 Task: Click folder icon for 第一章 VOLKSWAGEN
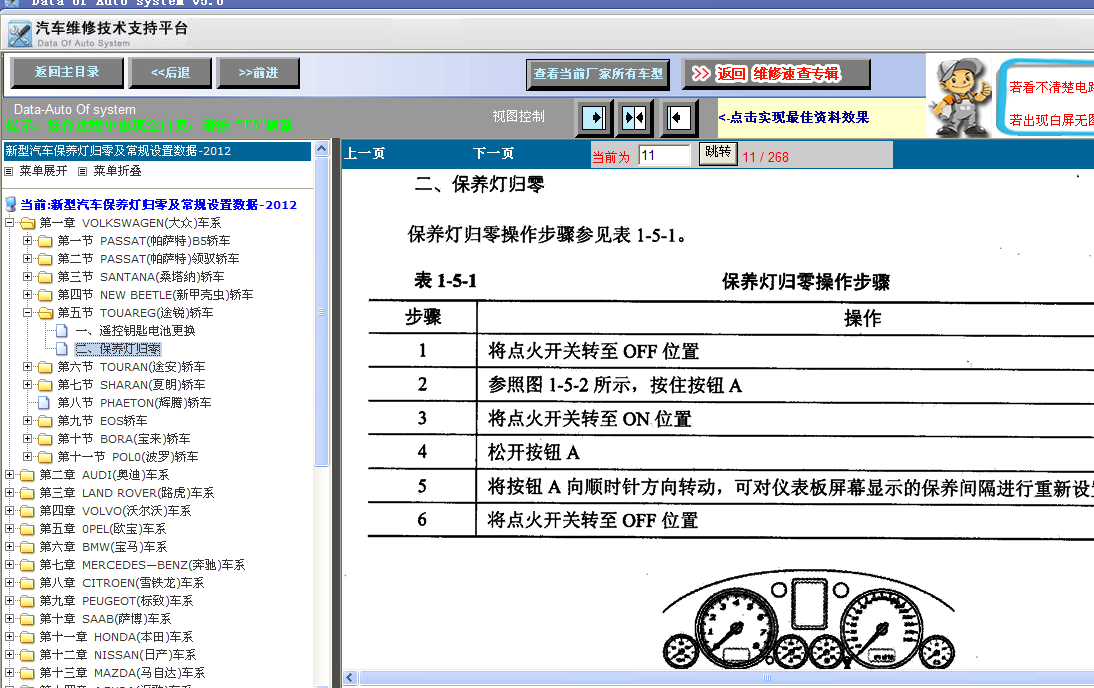coord(28,223)
